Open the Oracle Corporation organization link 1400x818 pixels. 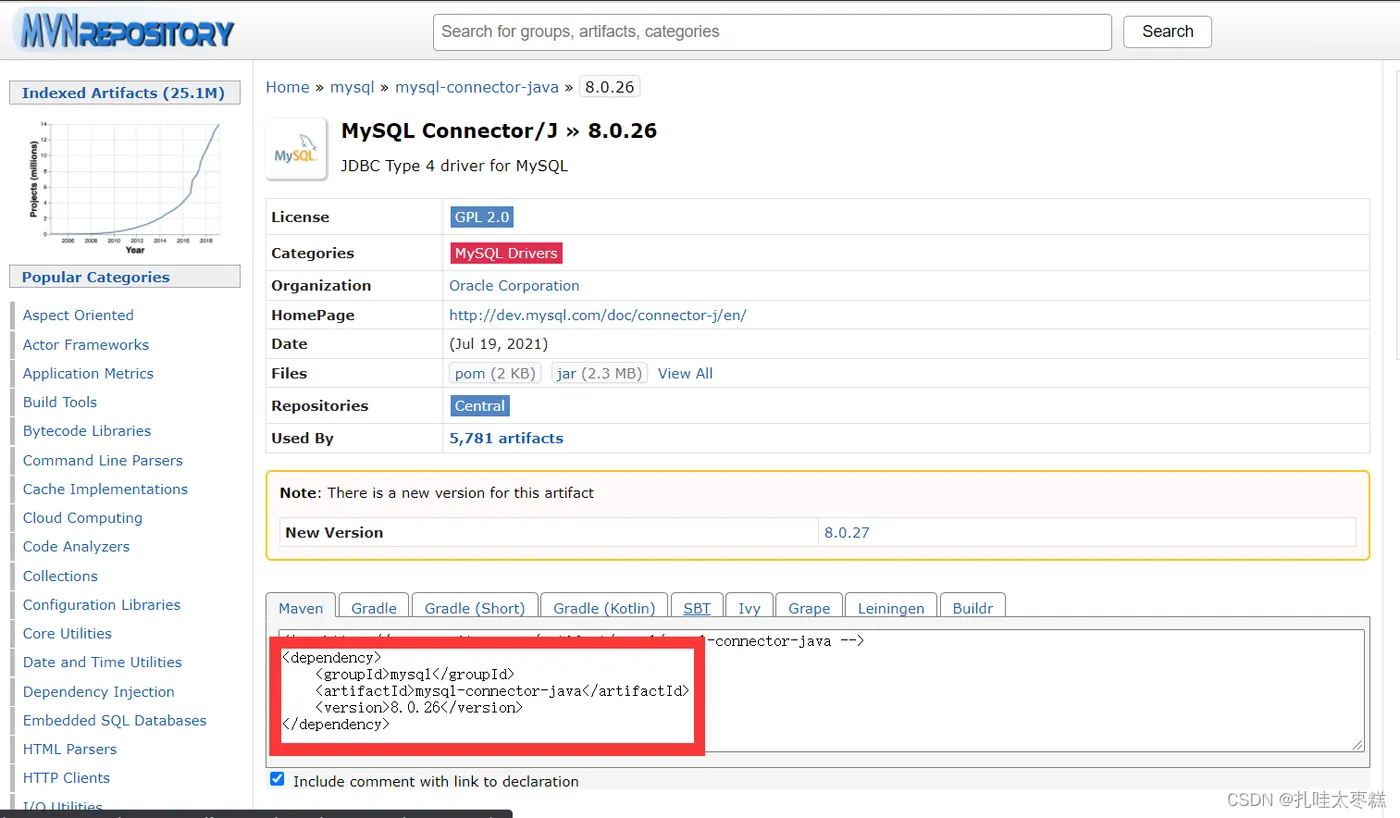(514, 285)
